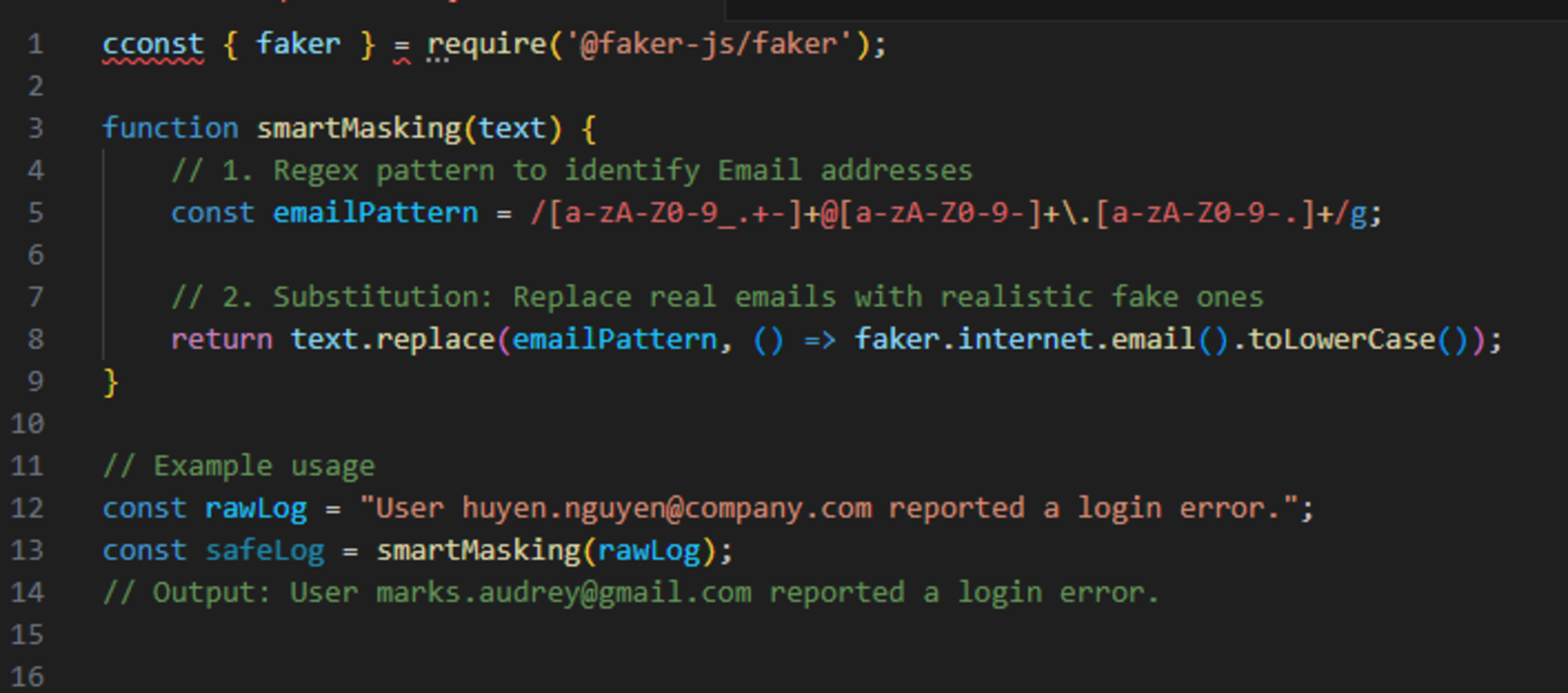Click line number 1 in the gutter
Viewport: 1568px width, 693px height.
point(35,45)
